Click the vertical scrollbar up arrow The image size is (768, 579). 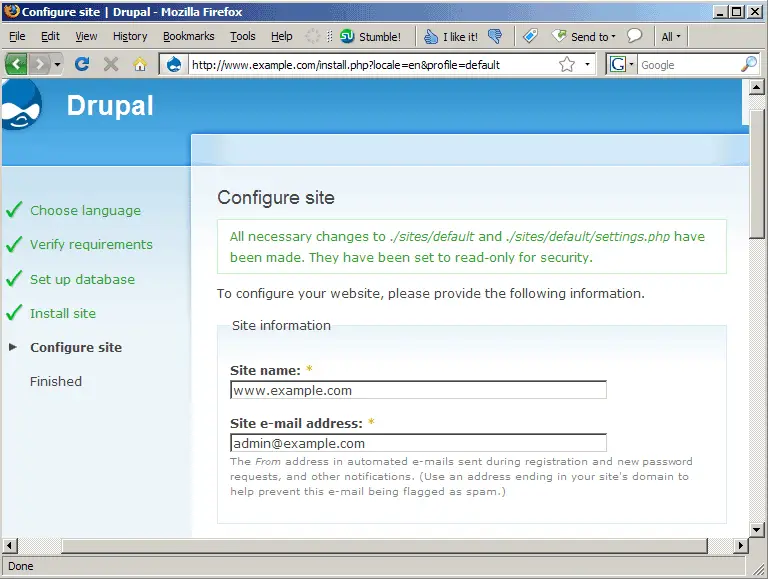tap(756, 88)
